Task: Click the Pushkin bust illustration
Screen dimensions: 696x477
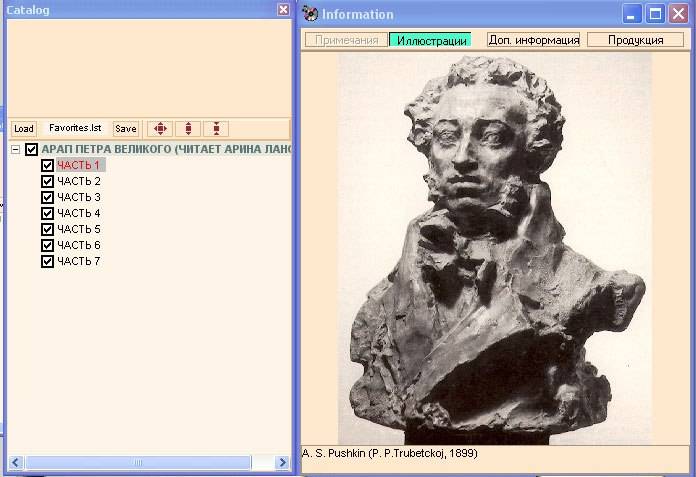Action: (x=495, y=249)
